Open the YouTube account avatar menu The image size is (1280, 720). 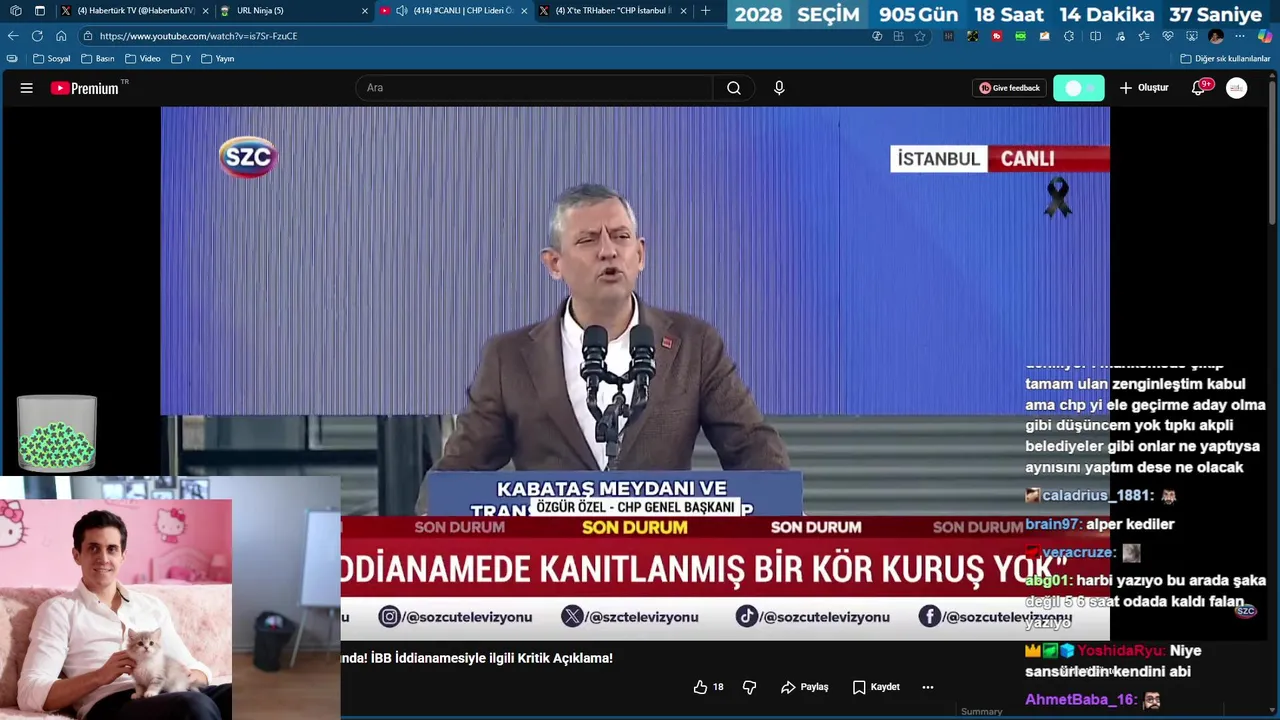pyautogui.click(x=1237, y=88)
